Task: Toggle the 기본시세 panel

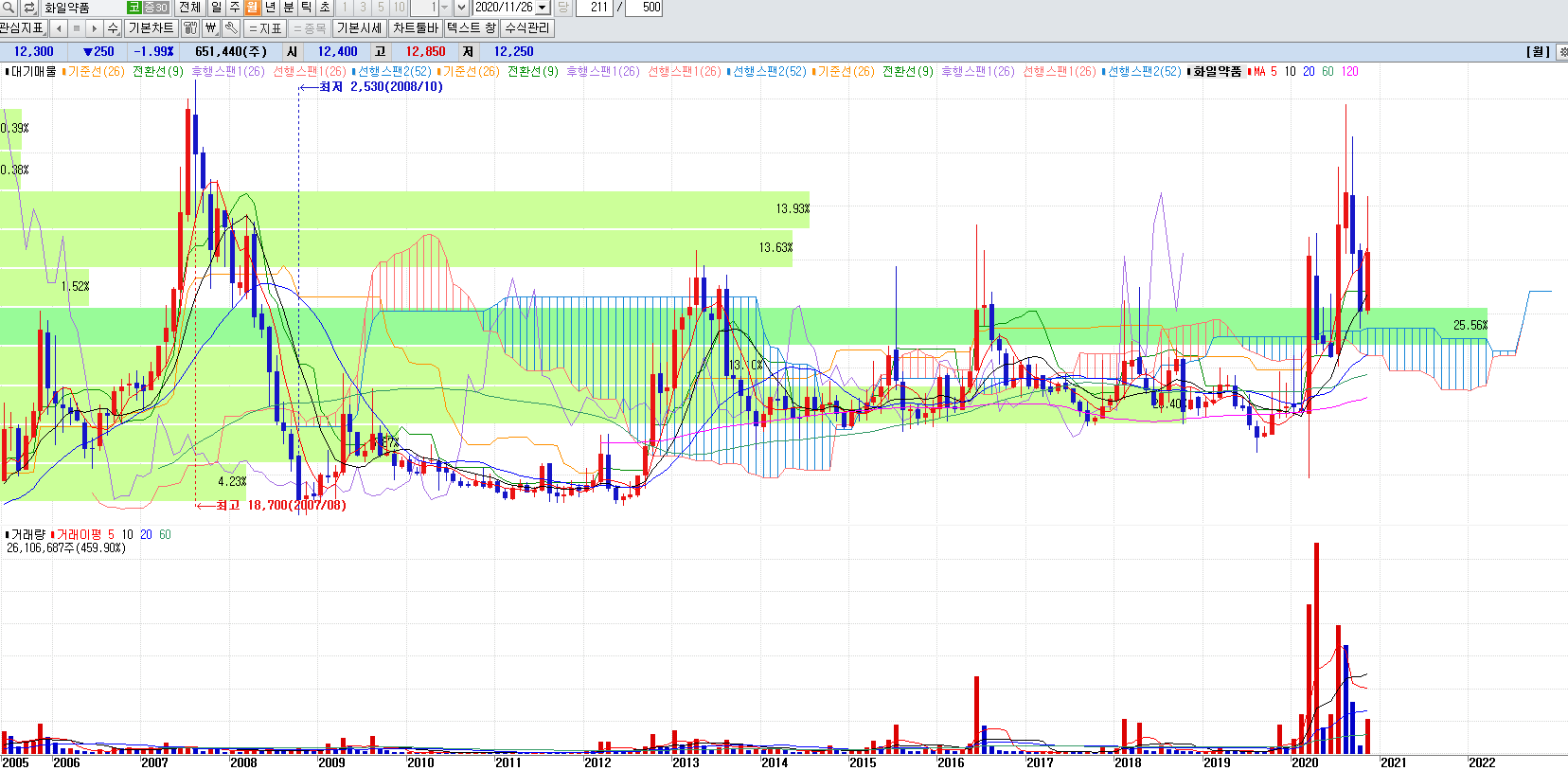Action: tap(360, 28)
